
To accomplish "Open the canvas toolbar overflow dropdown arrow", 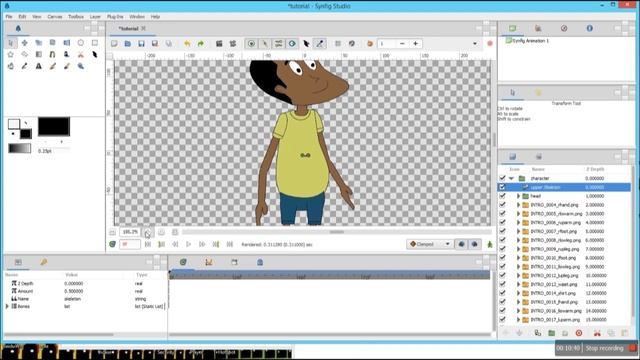I will 475,44.
